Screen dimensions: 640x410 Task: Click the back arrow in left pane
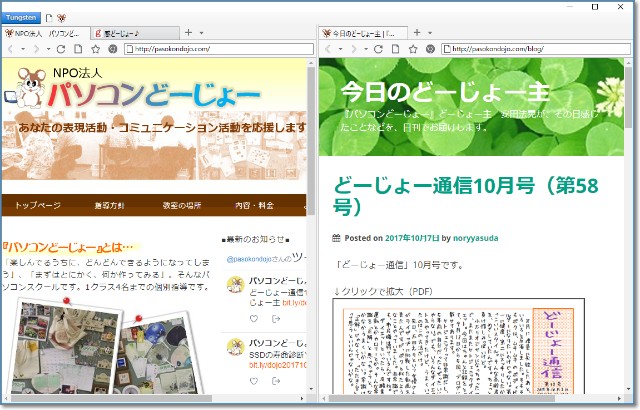[x=10, y=48]
